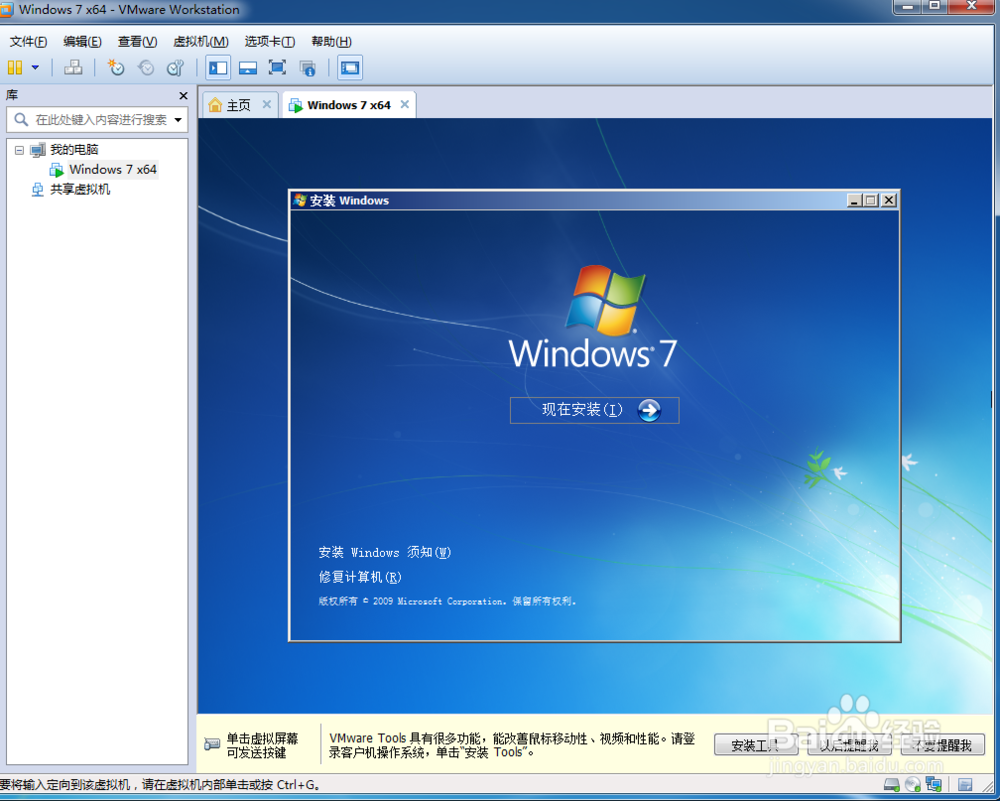Toggle the thumbnail bar view icon
Viewport: 1000px width, 801px height.
point(247,68)
